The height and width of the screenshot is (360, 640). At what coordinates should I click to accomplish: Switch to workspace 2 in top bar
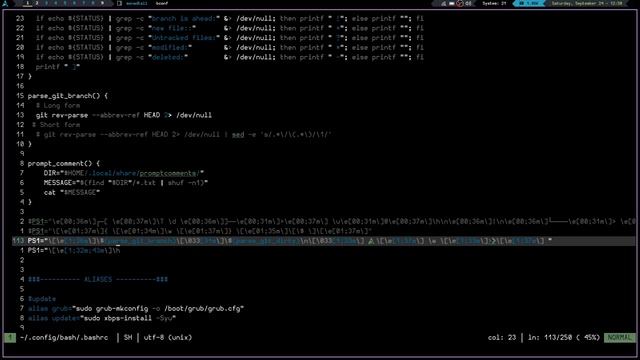(x=37, y=3)
